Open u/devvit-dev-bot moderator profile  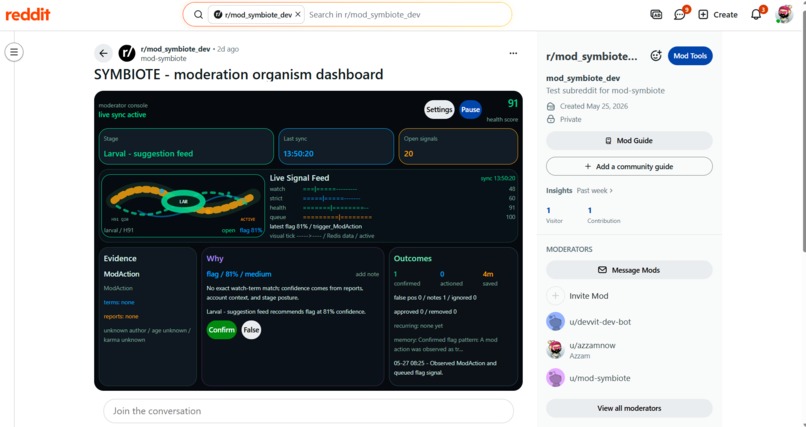600,322
